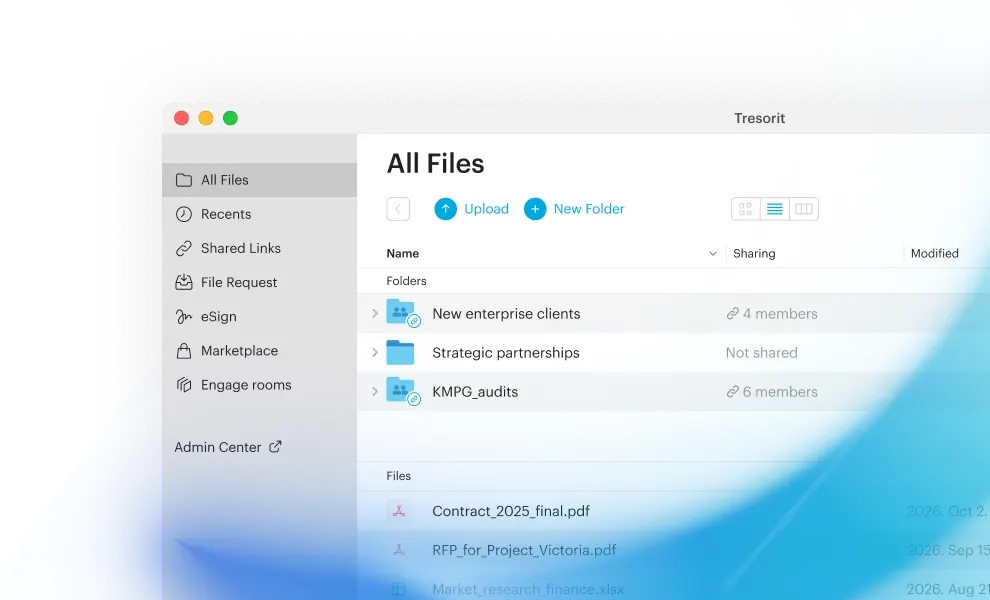Screen dimensions: 990x600
Task: Click the Upload arrow icon
Action: 445,209
